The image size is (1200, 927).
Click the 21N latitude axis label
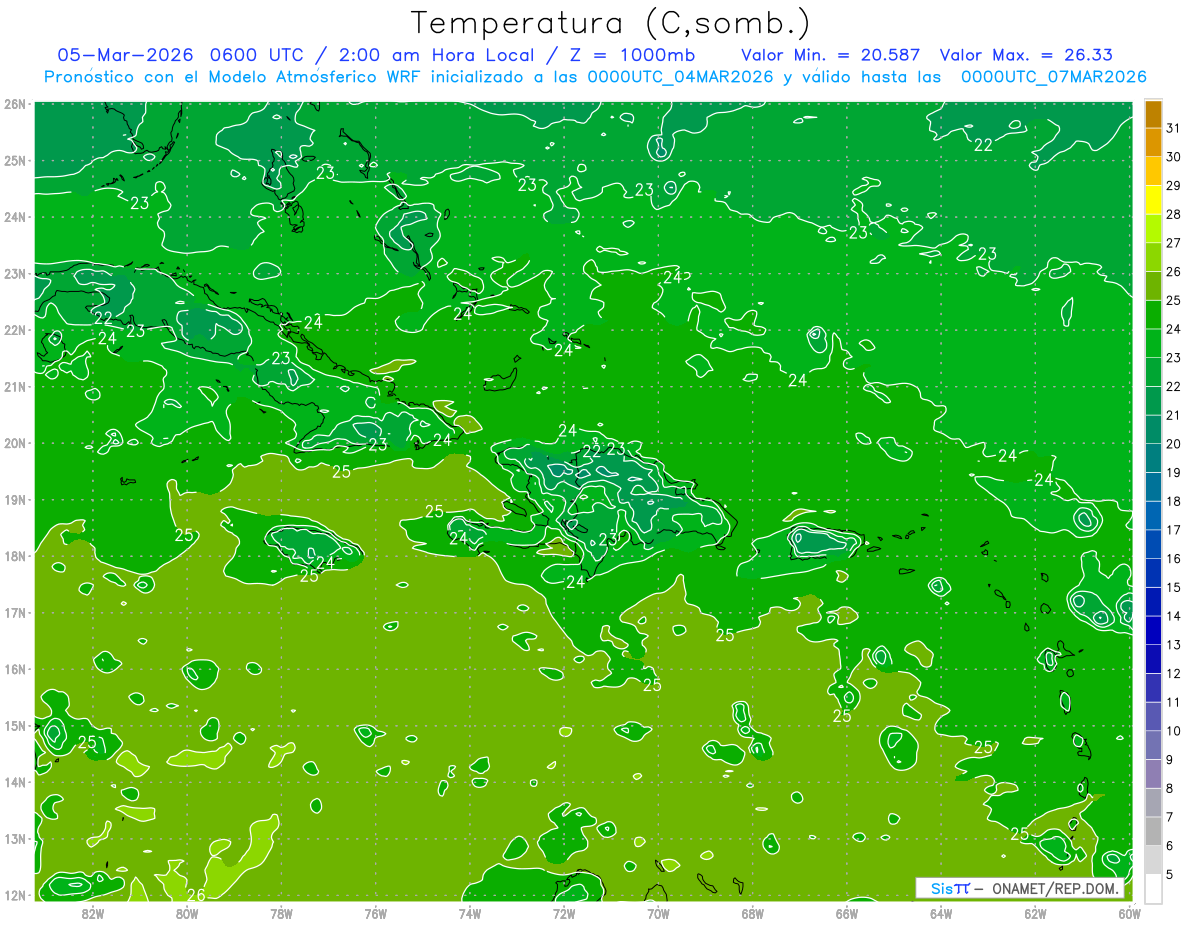15,386
